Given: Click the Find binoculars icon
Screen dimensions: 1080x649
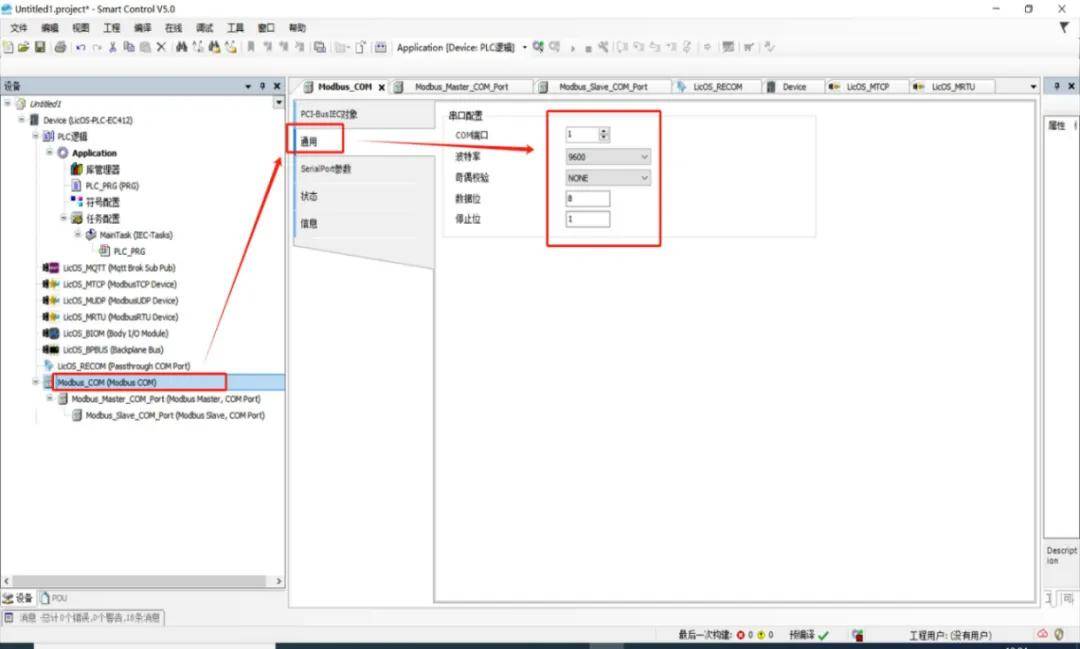Looking at the screenshot, I should point(181,47).
